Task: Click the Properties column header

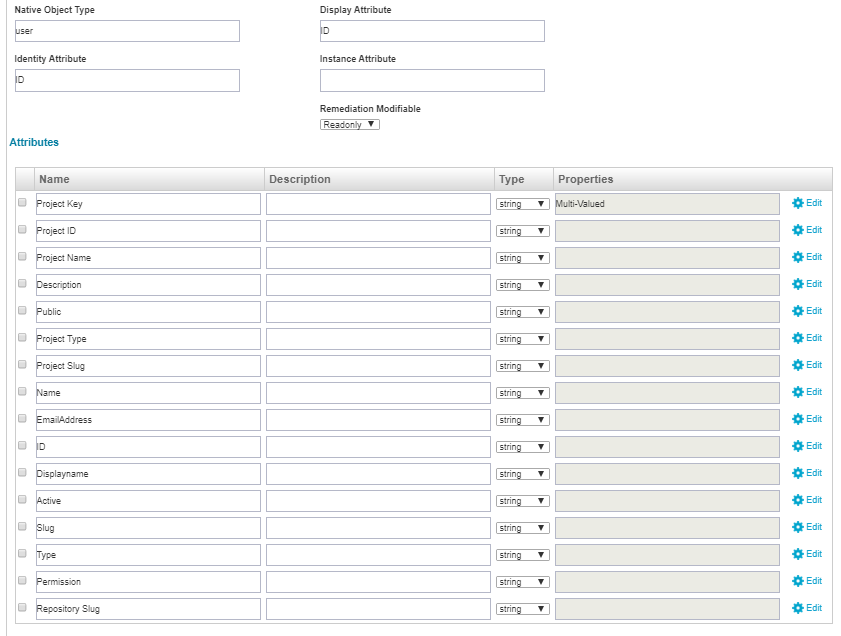Action: click(586, 179)
